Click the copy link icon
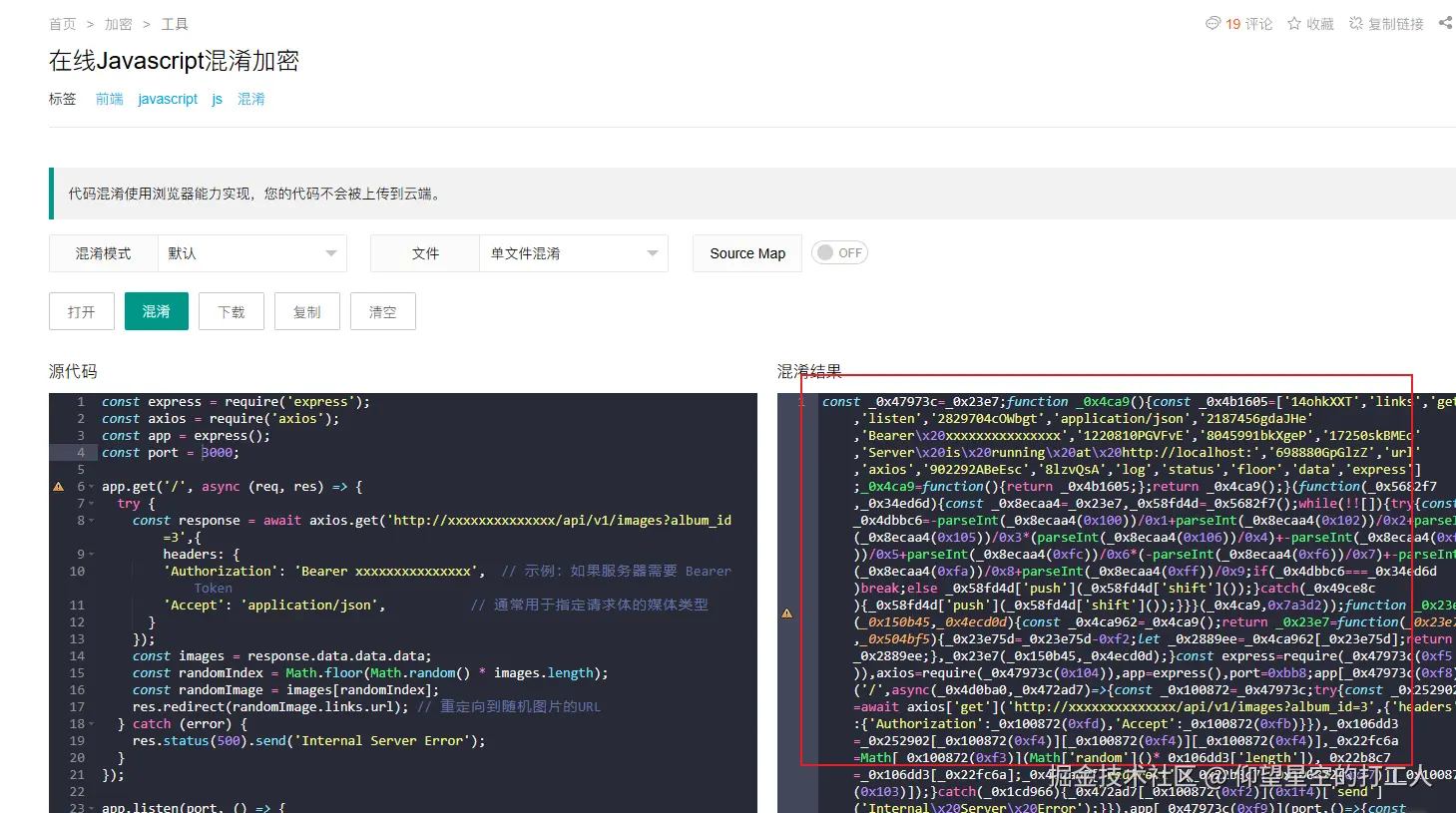This screenshot has width=1456, height=813. [1356, 23]
